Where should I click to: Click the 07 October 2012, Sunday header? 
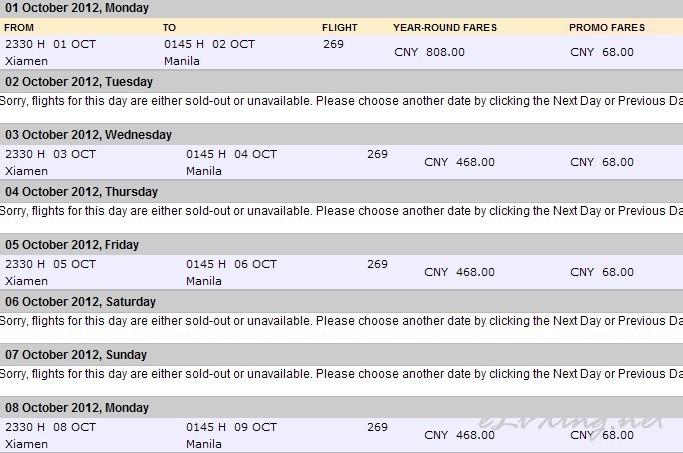click(x=76, y=355)
